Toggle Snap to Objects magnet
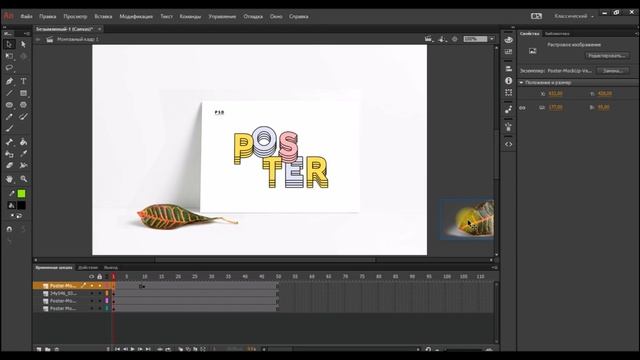This screenshot has height=360, width=640. point(9,229)
